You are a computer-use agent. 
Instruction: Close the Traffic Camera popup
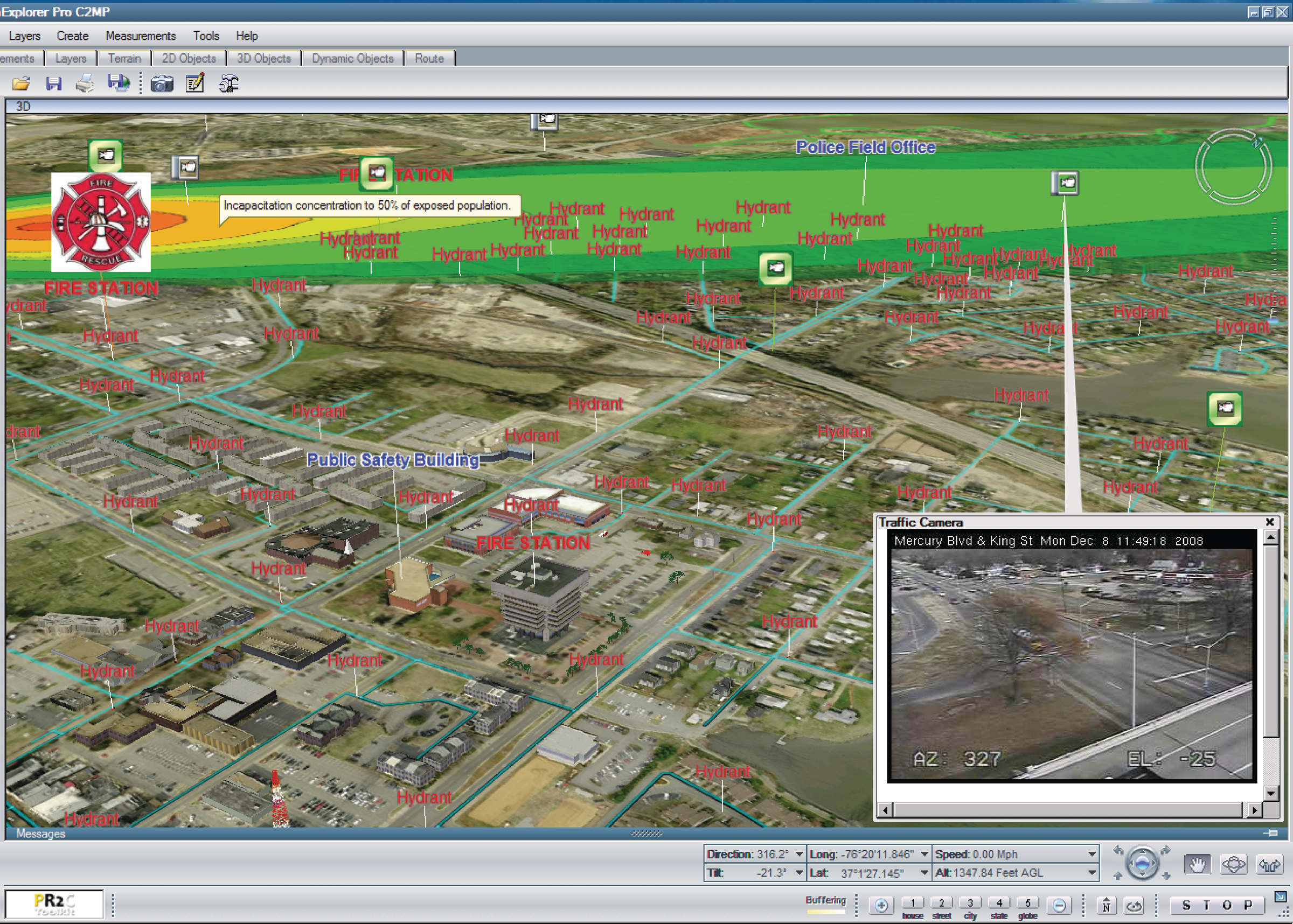click(x=1269, y=522)
